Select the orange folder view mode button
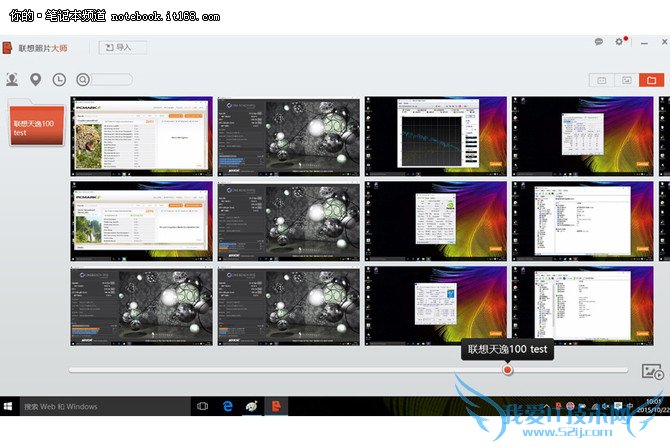The height and width of the screenshot is (447, 670). click(651, 80)
